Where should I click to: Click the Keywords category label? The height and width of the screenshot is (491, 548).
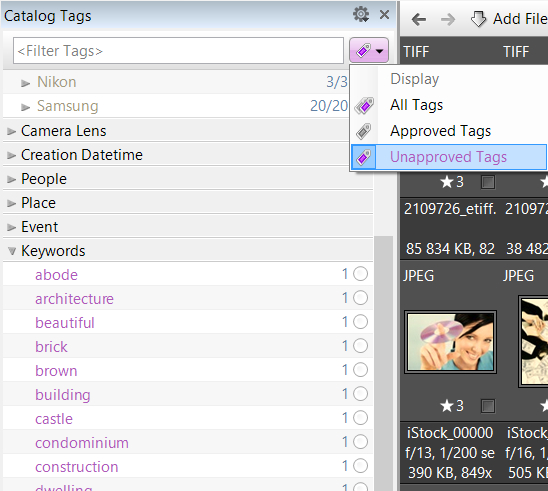pyautogui.click(x=53, y=251)
